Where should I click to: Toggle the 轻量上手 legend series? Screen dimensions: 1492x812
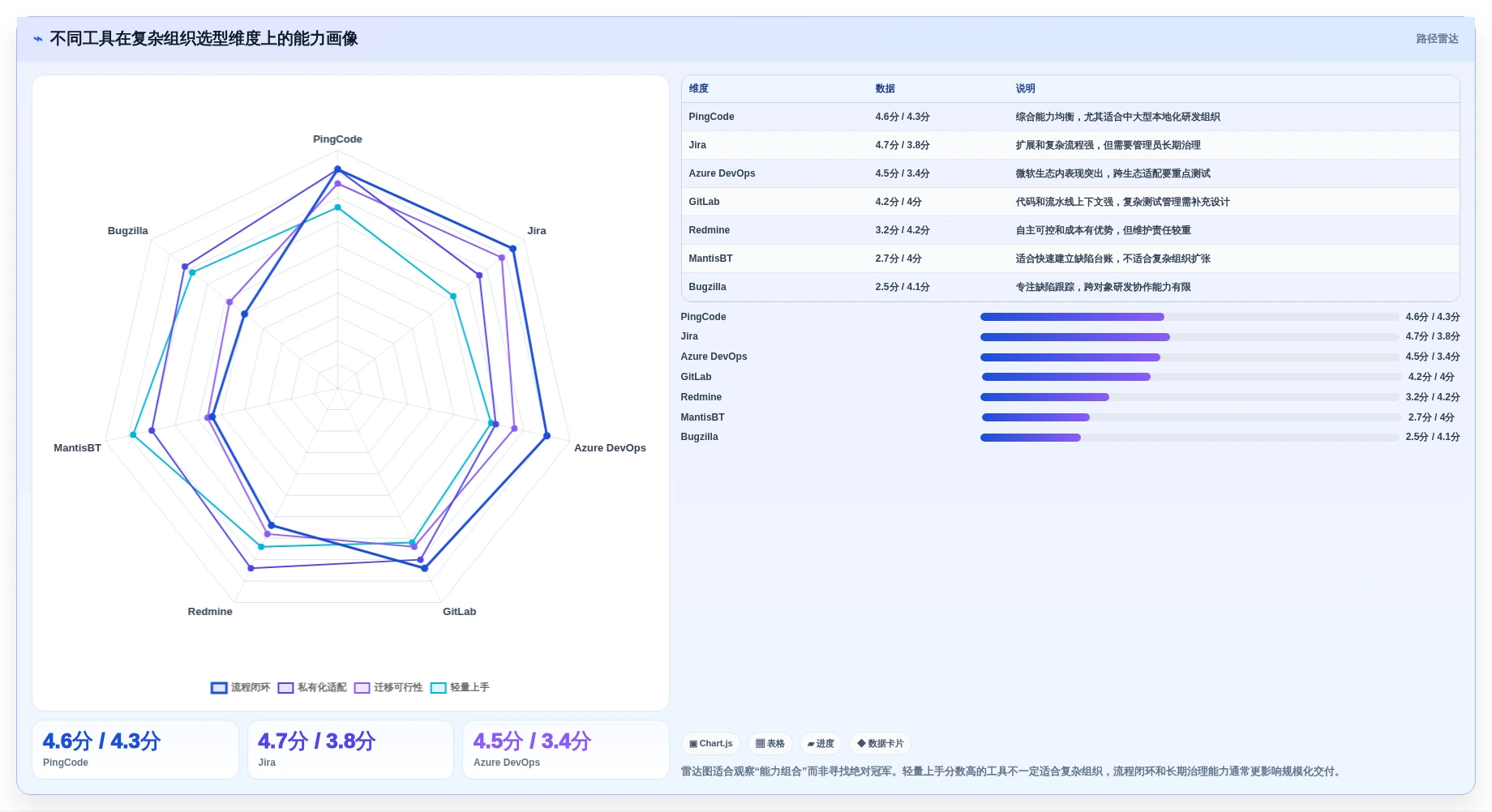pos(460,687)
